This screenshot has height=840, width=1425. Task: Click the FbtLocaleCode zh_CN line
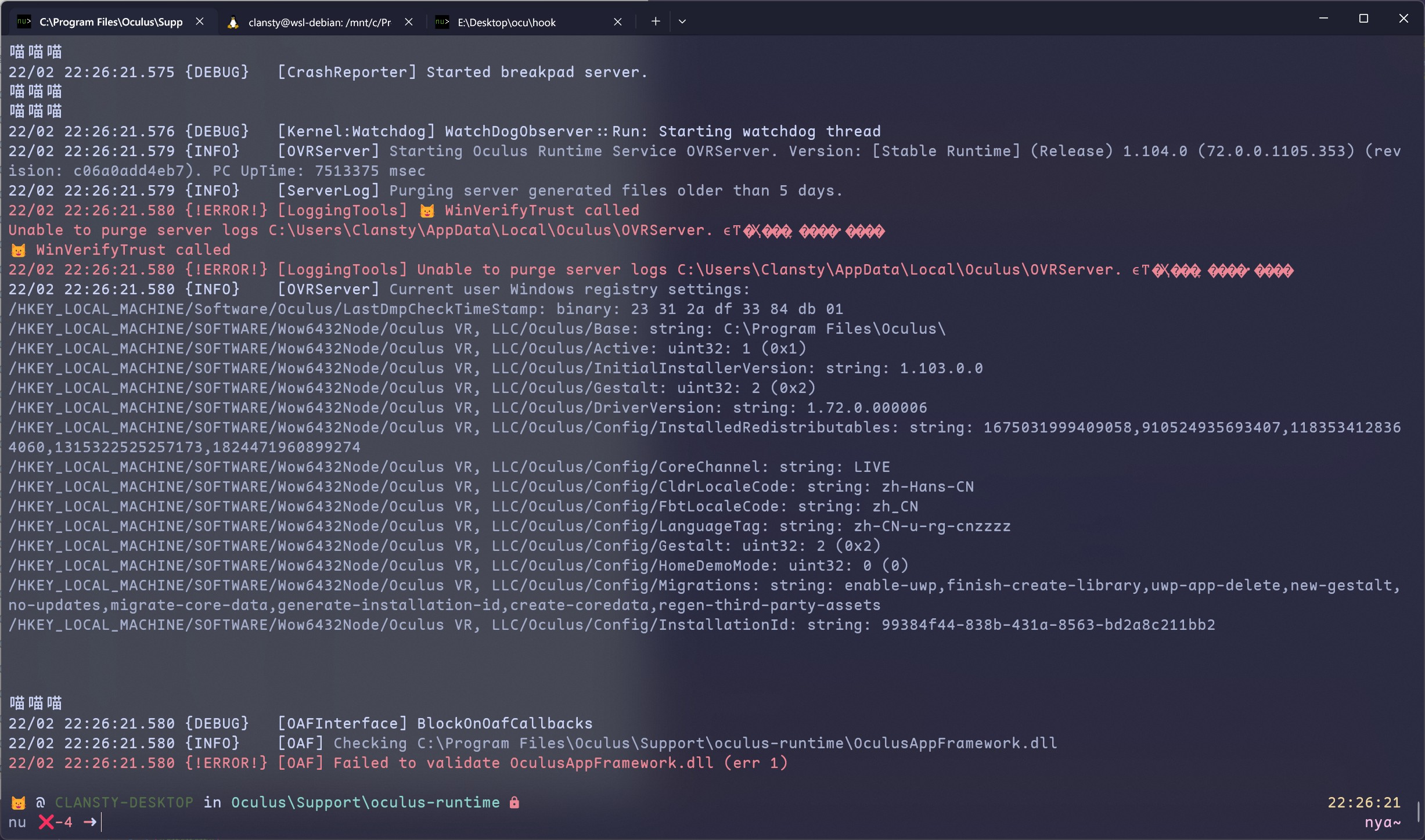[x=463, y=506]
